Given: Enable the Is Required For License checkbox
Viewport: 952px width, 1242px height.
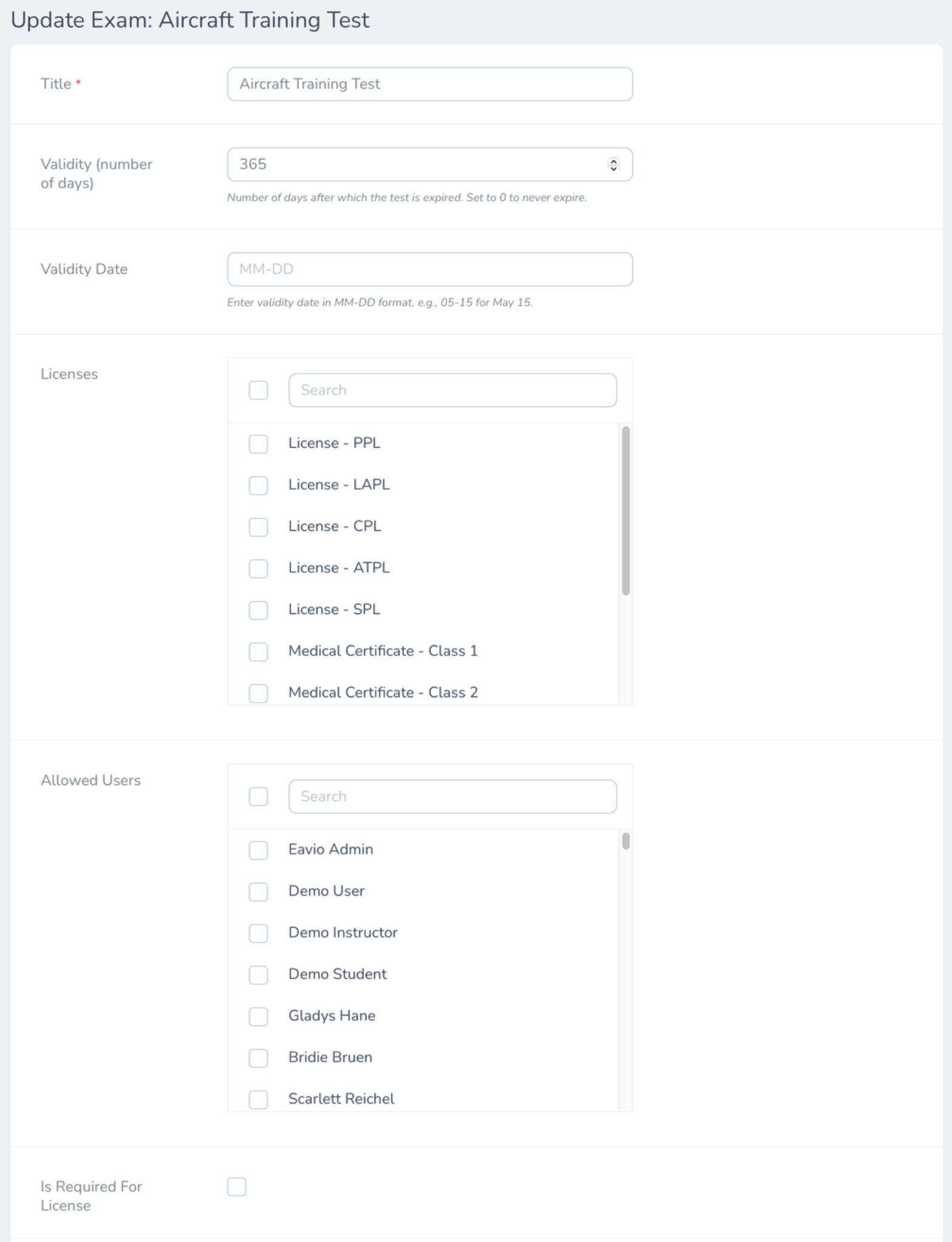Looking at the screenshot, I should [237, 1187].
